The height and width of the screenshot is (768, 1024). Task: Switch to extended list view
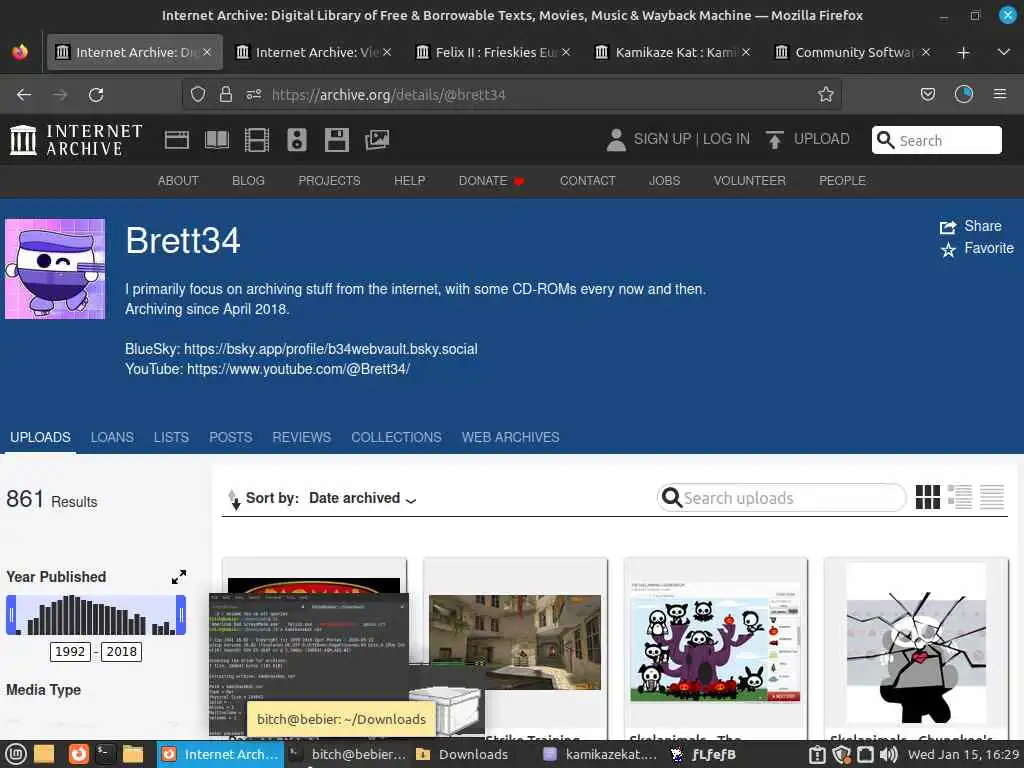(960, 498)
